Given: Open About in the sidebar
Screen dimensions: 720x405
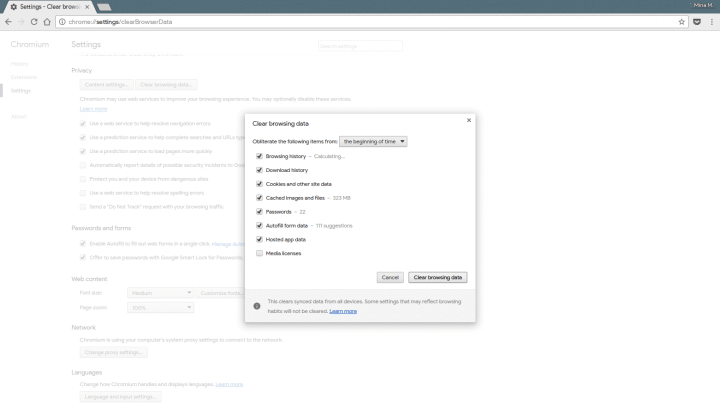Looking at the screenshot, I should (18, 117).
